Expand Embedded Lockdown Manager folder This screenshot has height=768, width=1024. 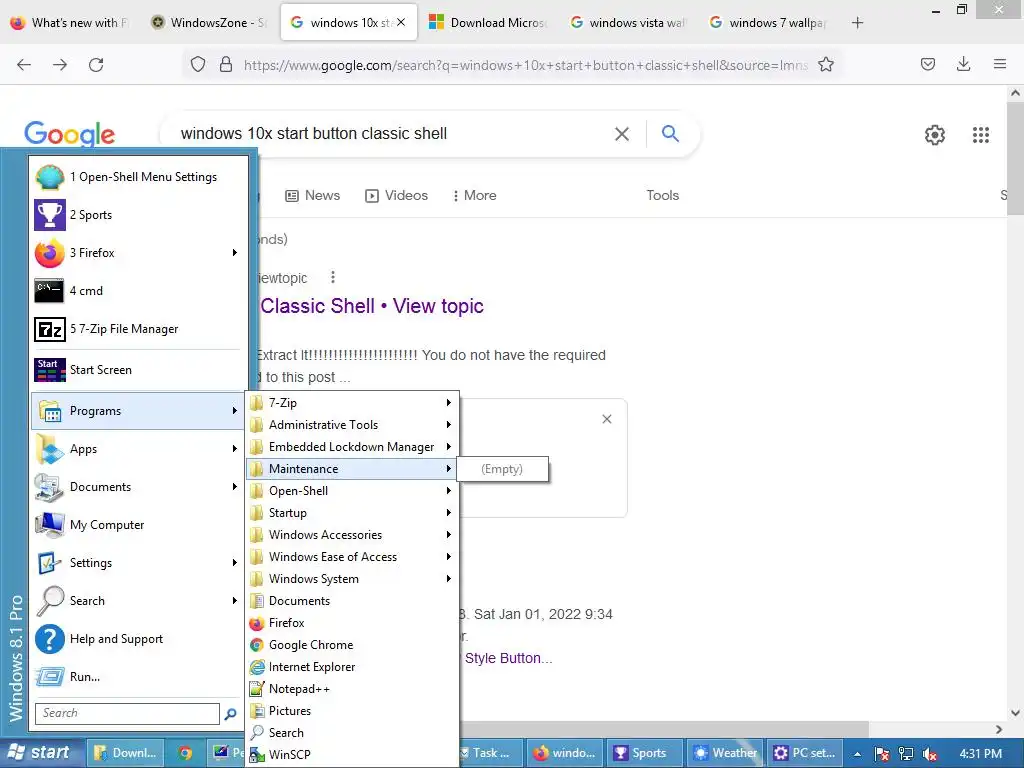353,447
